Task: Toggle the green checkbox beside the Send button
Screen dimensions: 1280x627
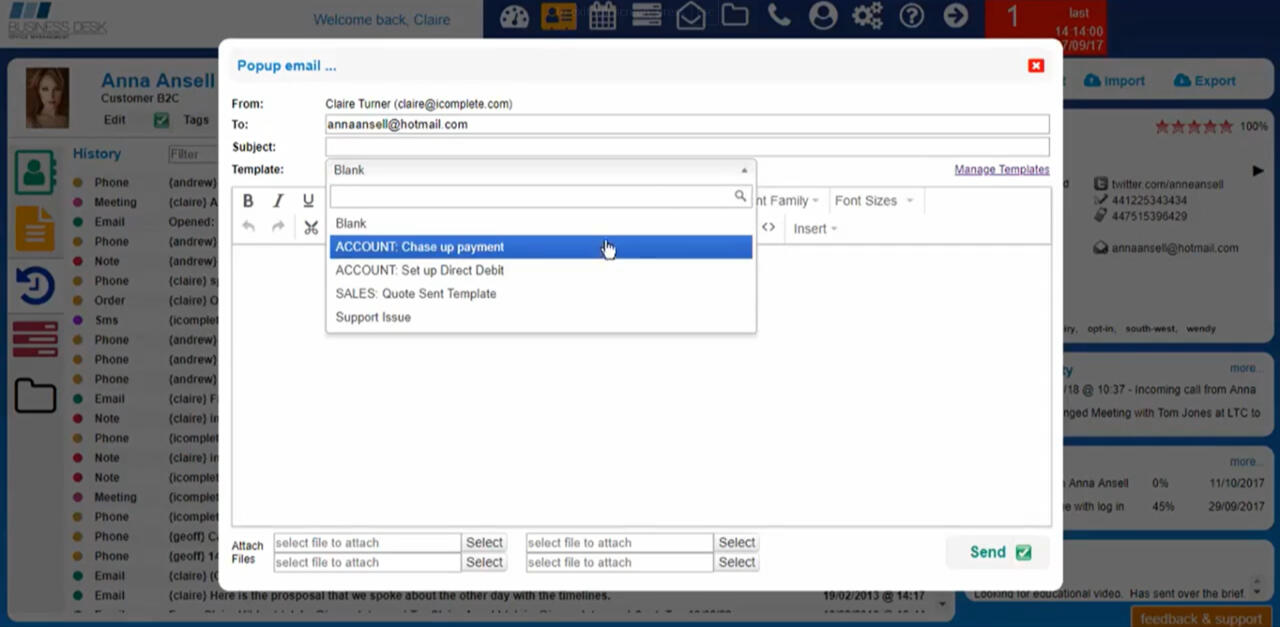Action: click(1023, 551)
